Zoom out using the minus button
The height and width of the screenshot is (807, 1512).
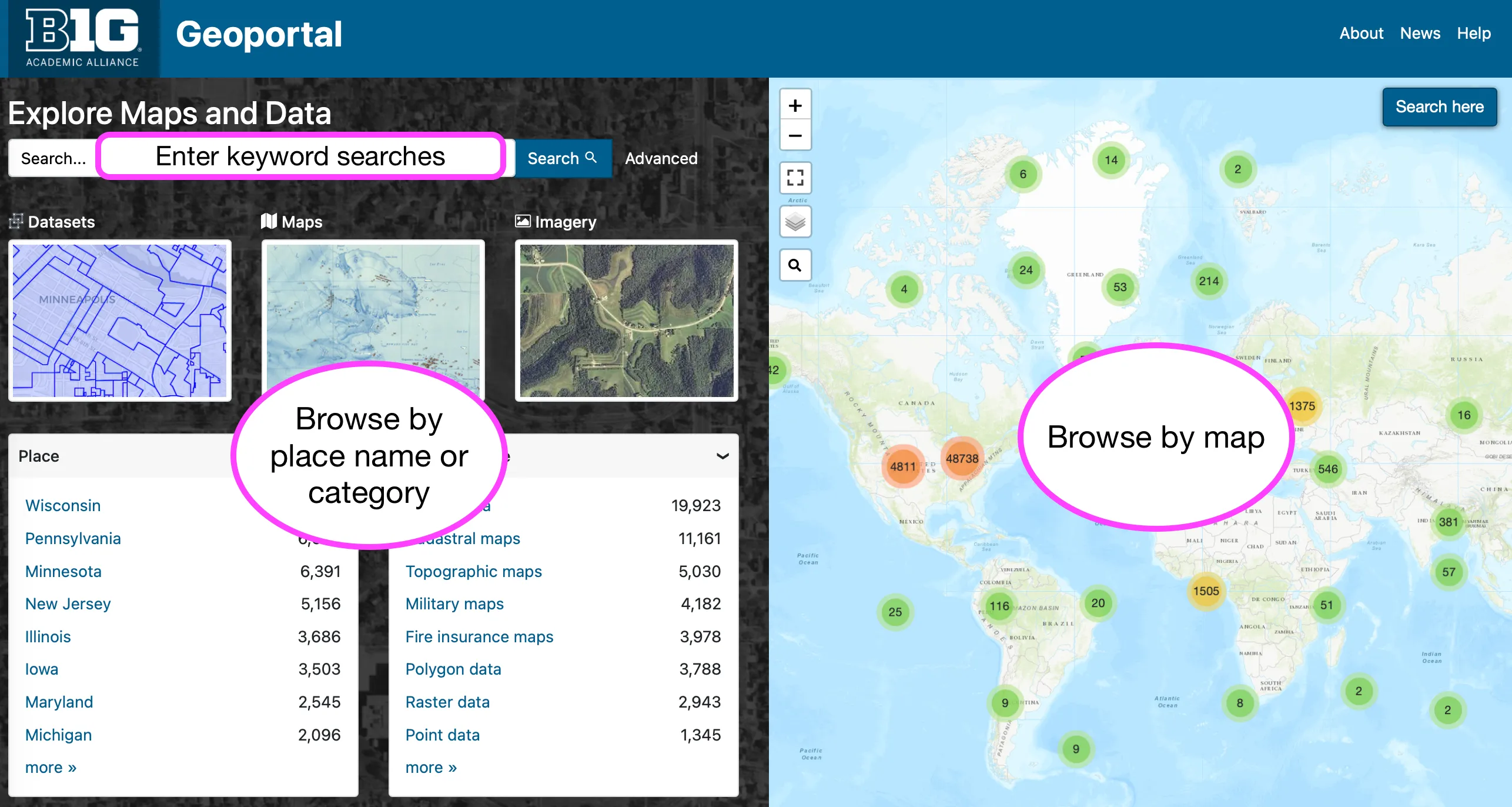(x=795, y=135)
